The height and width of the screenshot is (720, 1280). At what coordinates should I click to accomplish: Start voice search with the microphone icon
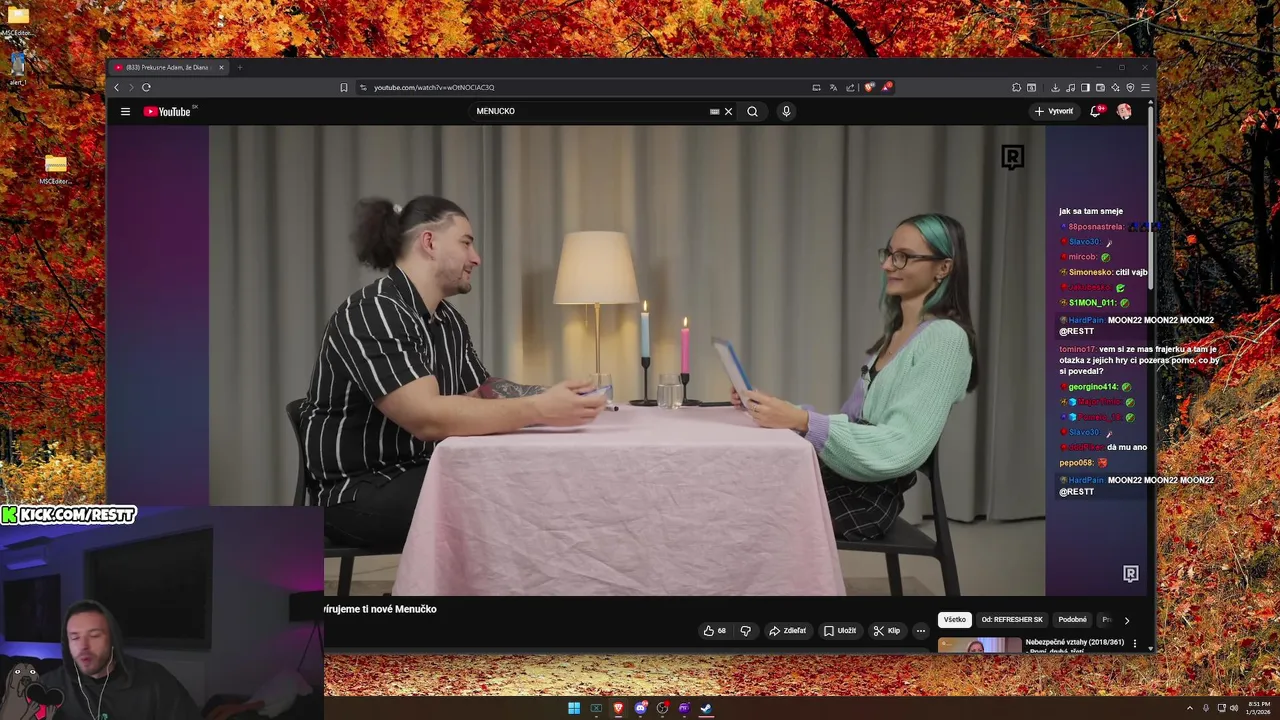click(786, 111)
